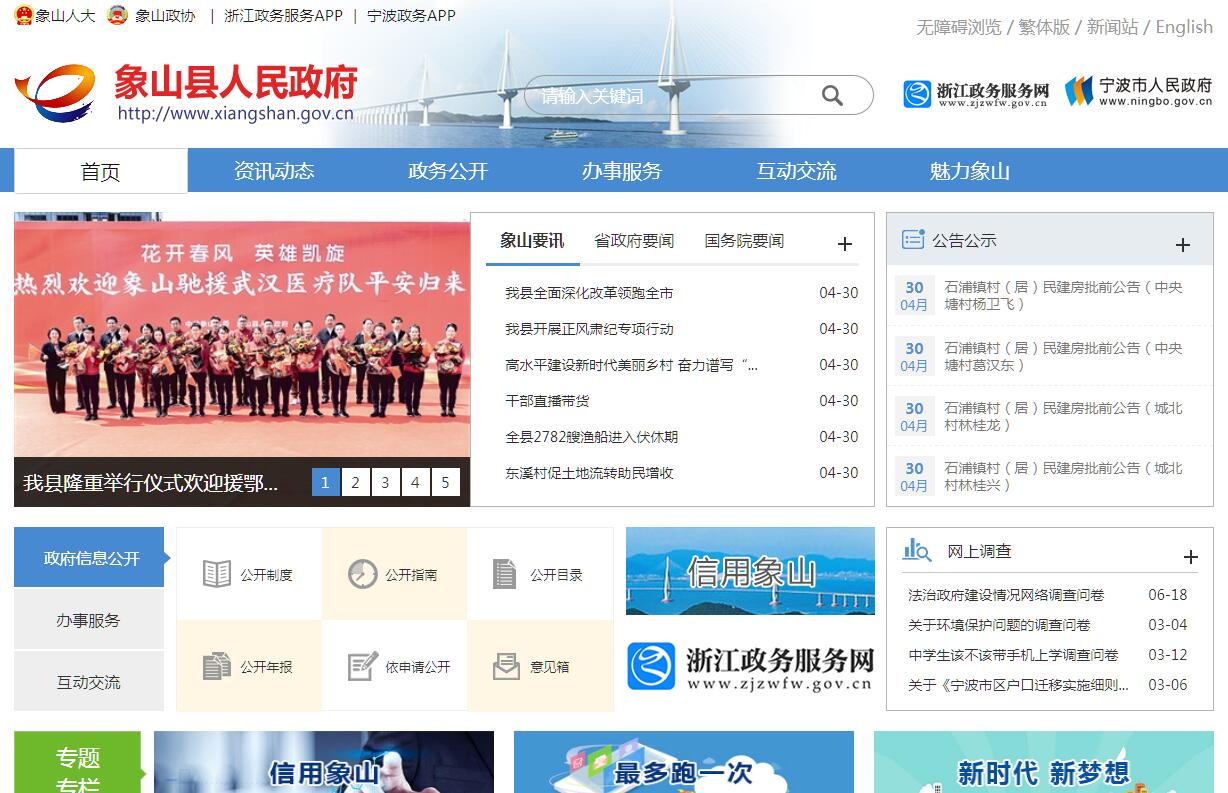This screenshot has width=1228, height=793.
Task: Switch to the 象山要讯 tab
Action: 532,240
